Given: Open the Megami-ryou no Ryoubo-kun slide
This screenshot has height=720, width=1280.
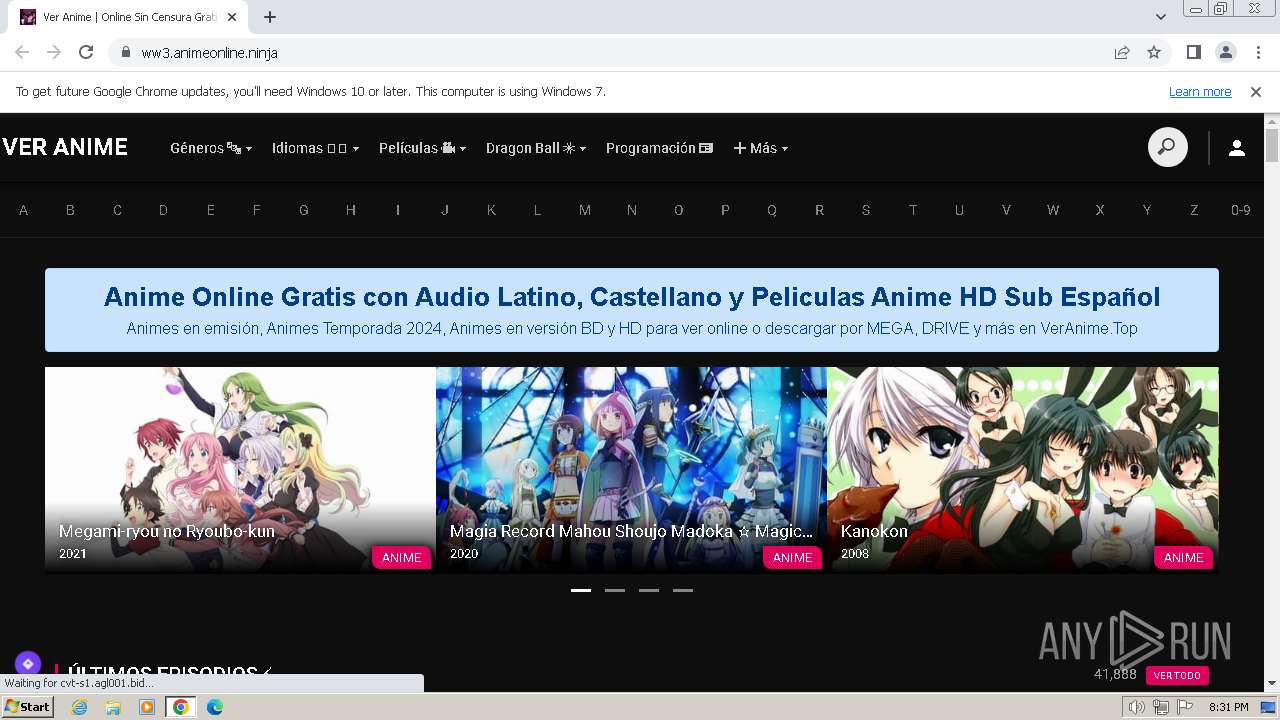Looking at the screenshot, I should (240, 469).
